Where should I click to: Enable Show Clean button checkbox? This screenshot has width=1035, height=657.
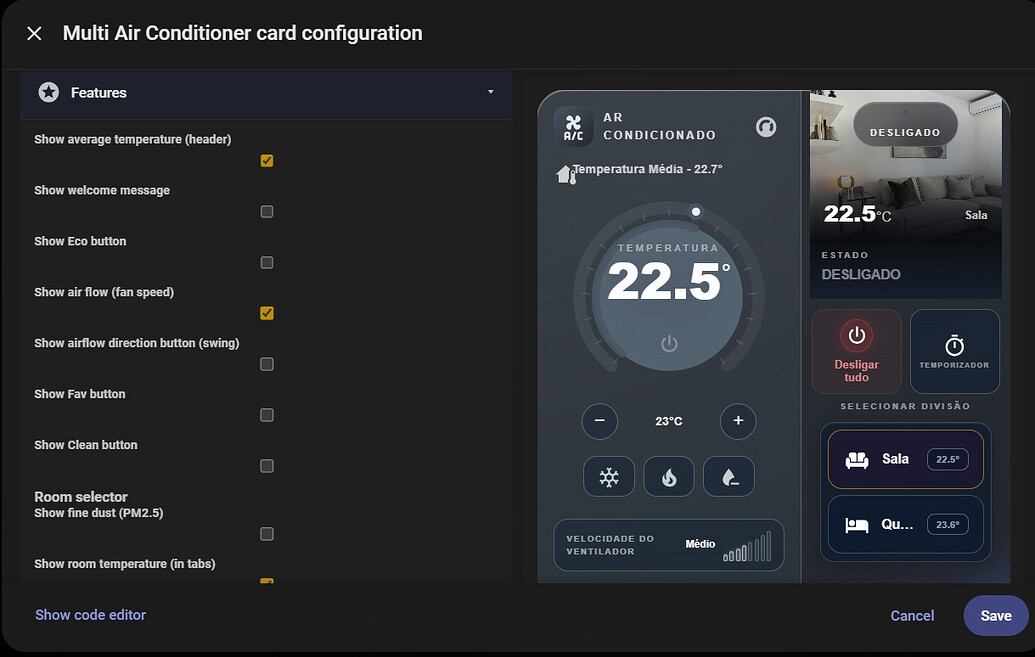[x=267, y=466]
